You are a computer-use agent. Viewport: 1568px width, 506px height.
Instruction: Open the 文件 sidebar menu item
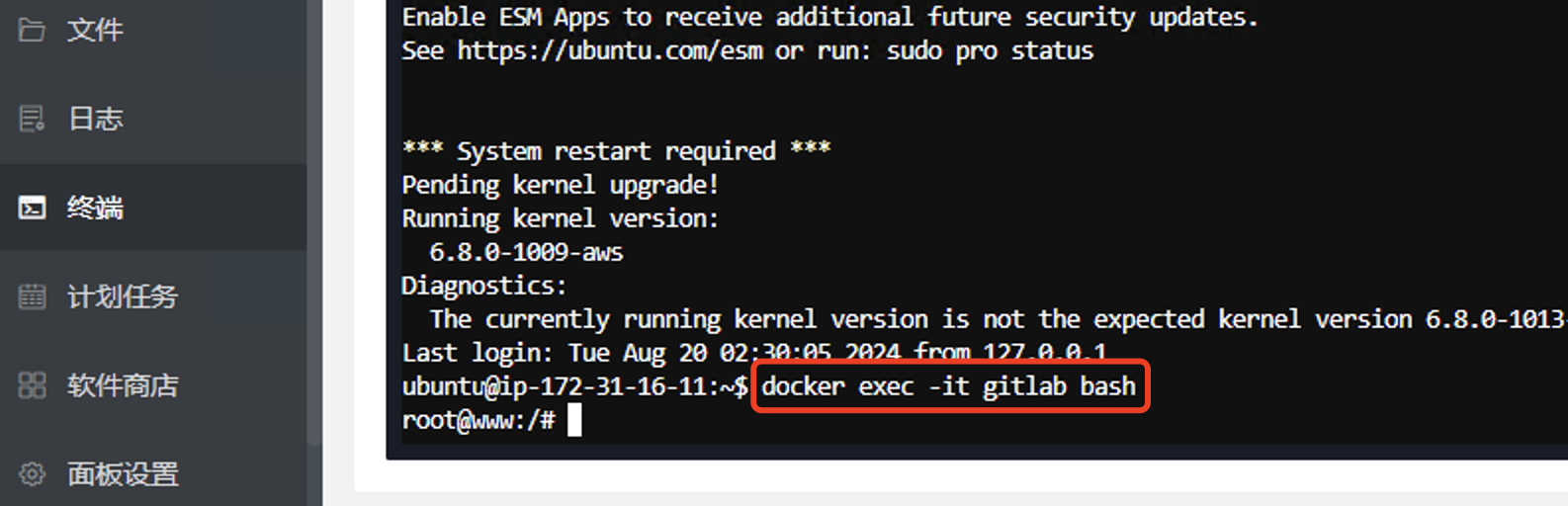tap(153, 30)
